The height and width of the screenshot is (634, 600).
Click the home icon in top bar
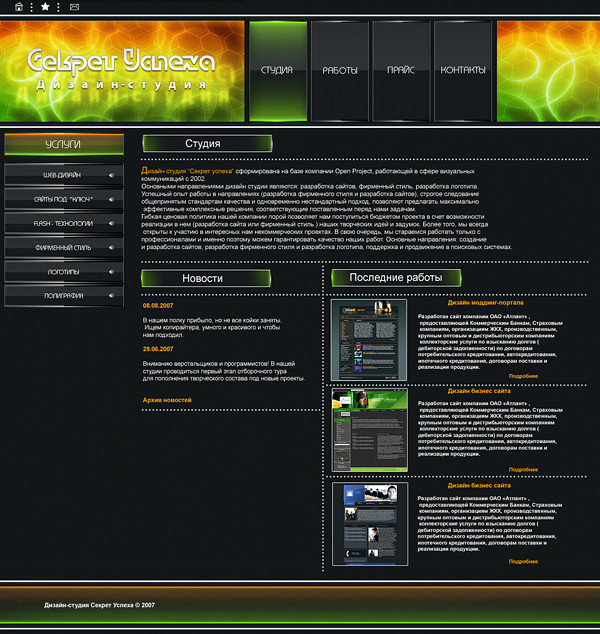tap(19, 7)
